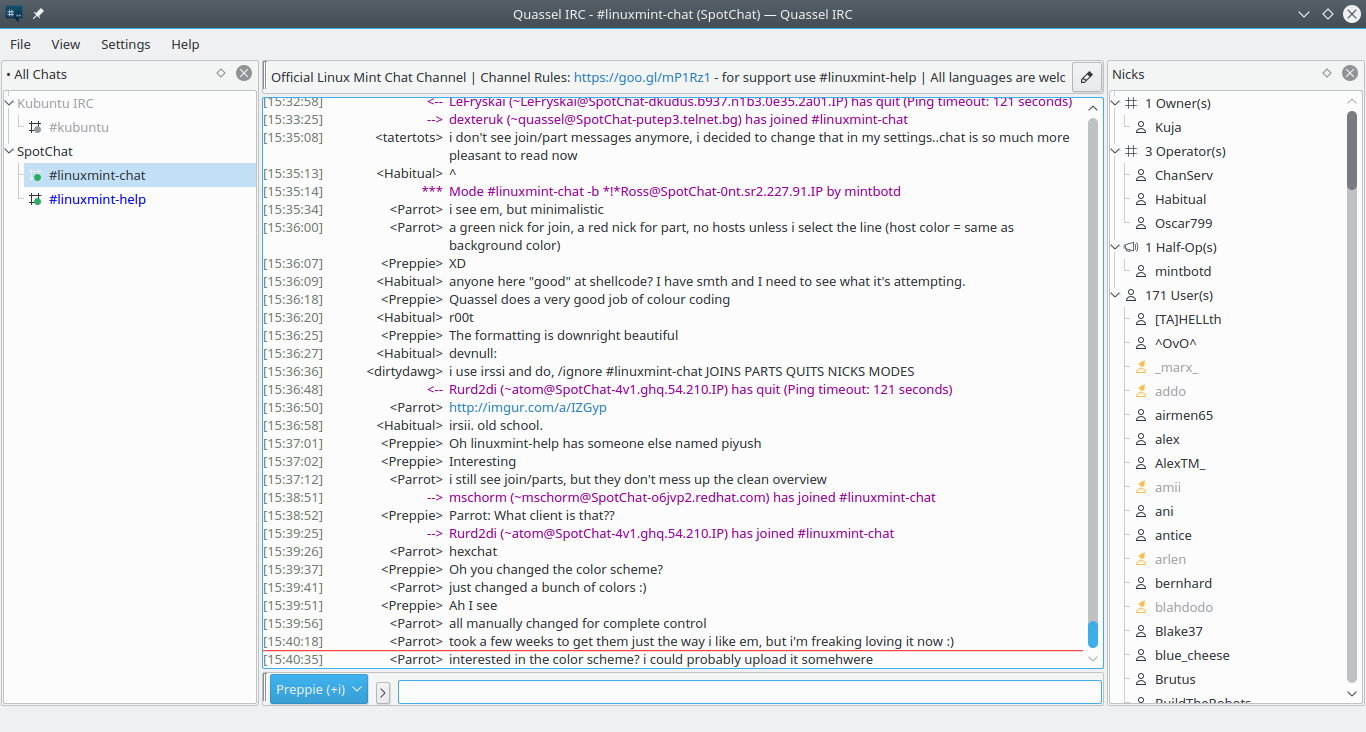Select nick antice in the list
Image resolution: width=1366 pixels, height=732 pixels.
click(x=1173, y=535)
